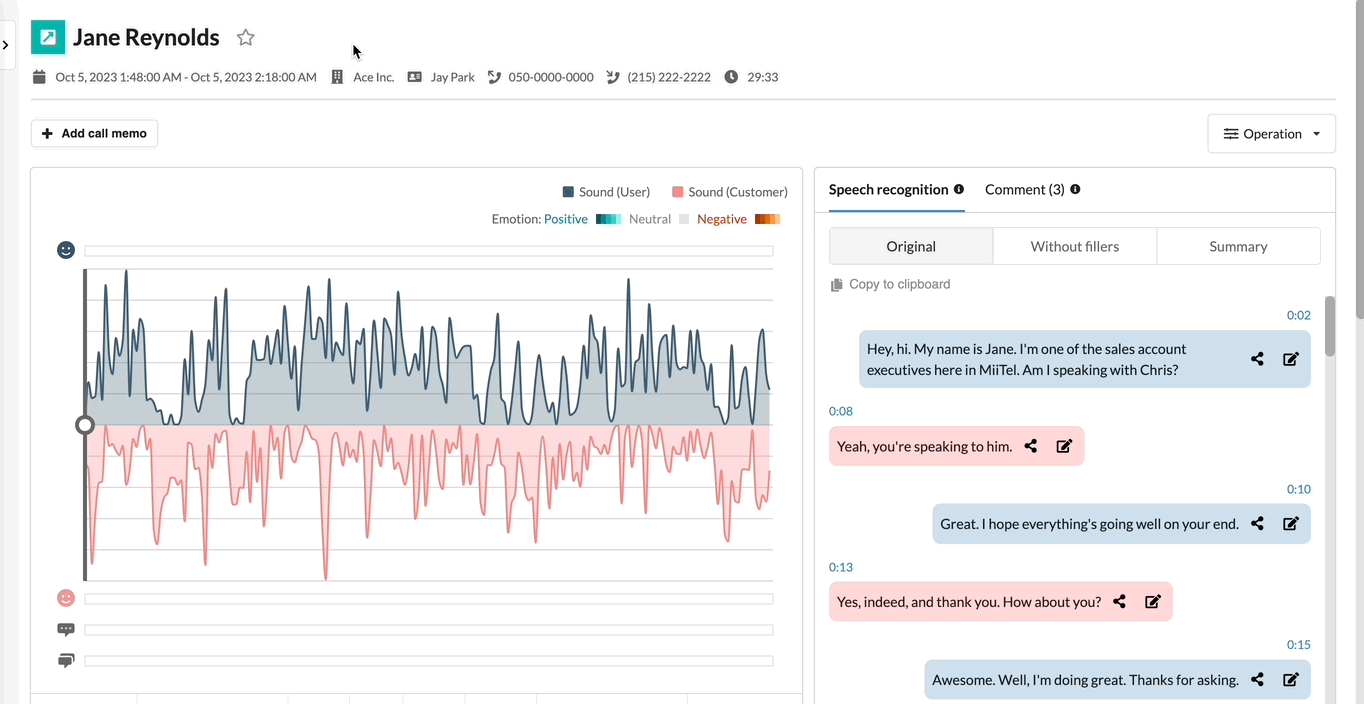
Task: Share the "Great. I hope everything's going well" line
Action: pos(1257,523)
